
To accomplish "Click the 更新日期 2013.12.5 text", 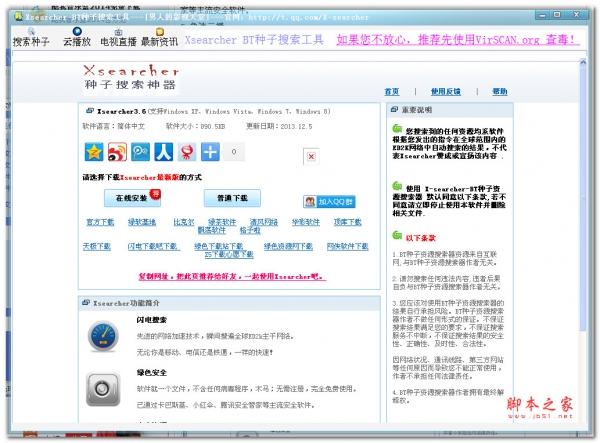I will pos(279,126).
